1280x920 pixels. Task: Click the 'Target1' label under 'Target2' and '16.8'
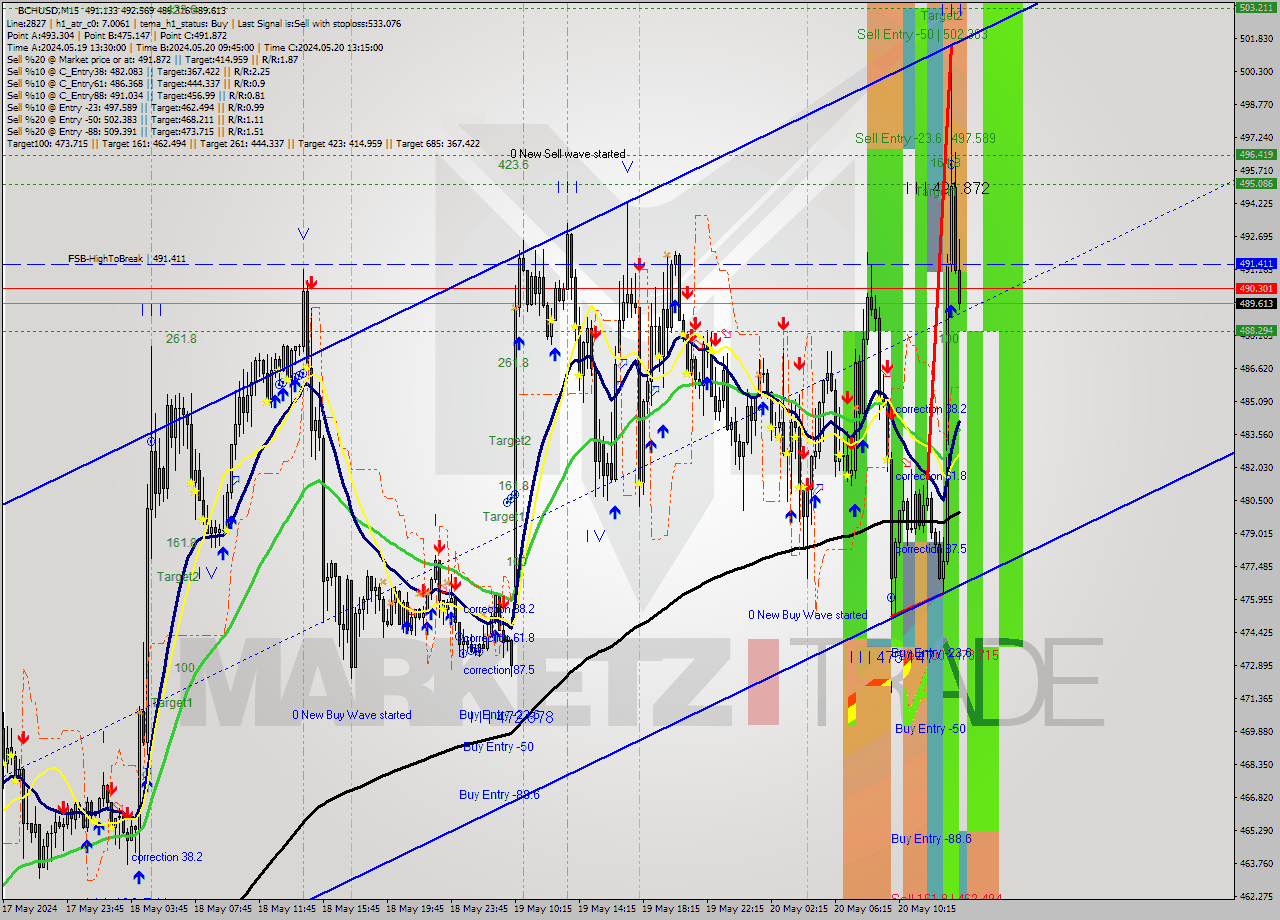[503, 517]
